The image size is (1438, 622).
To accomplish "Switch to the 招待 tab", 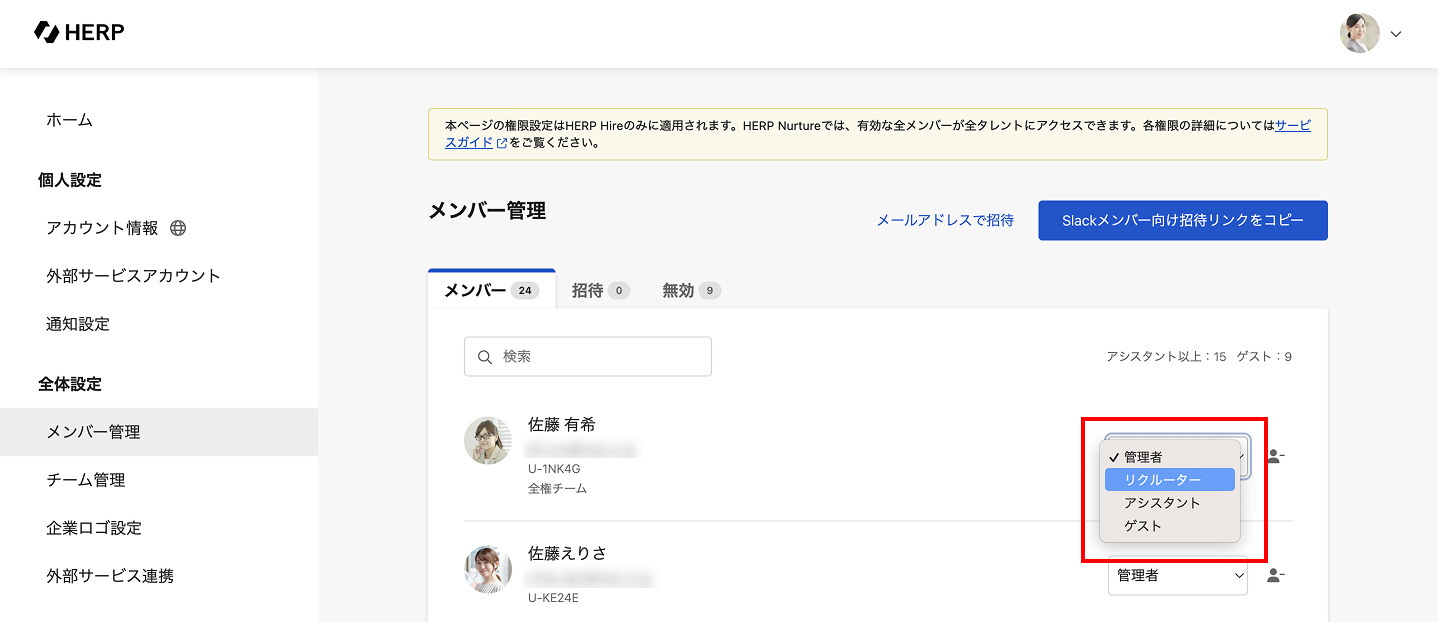I will pos(599,291).
